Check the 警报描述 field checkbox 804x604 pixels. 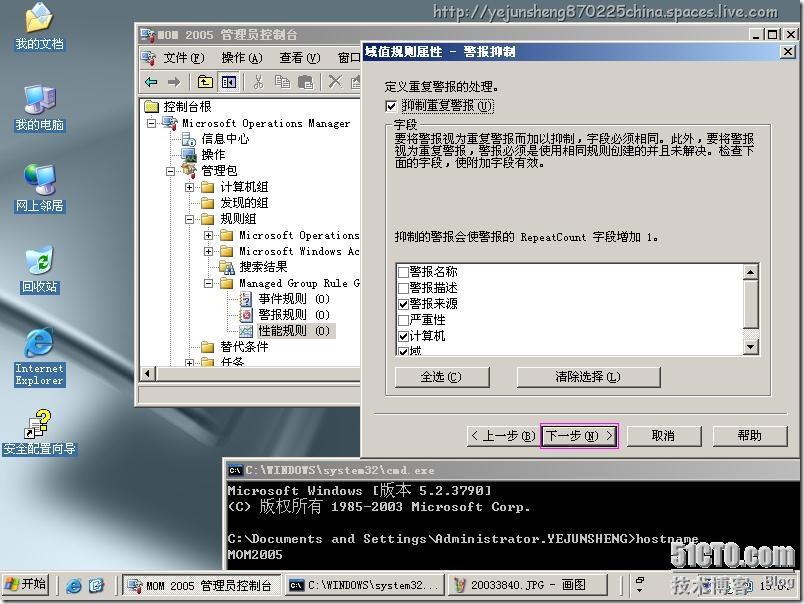(x=404, y=288)
